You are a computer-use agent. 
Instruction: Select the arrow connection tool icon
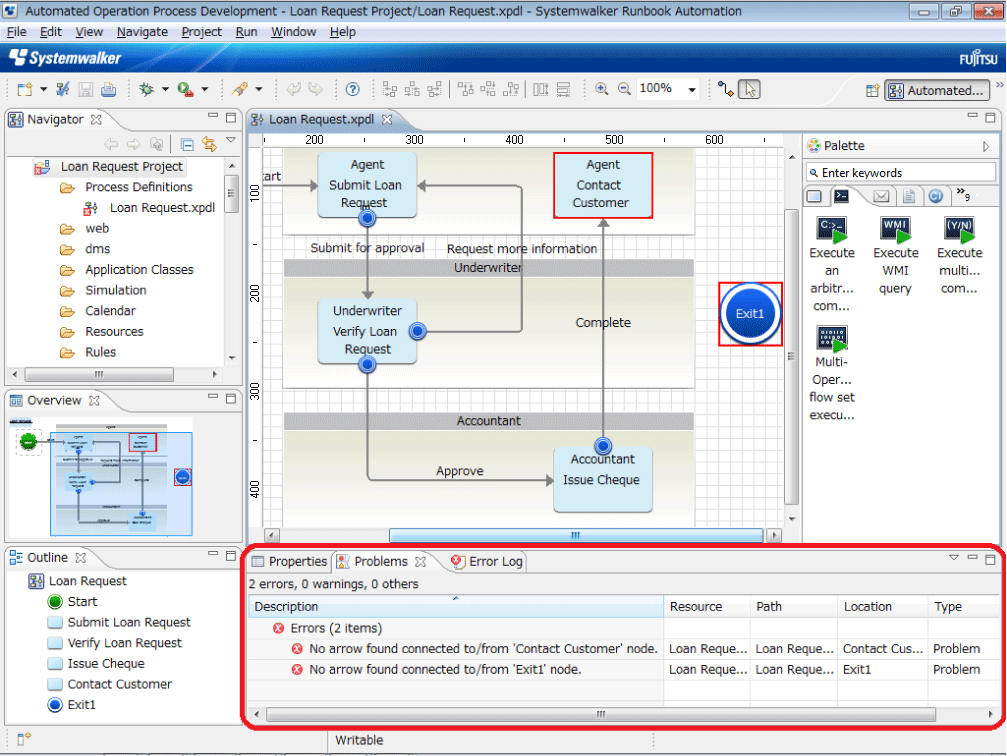tap(726, 89)
